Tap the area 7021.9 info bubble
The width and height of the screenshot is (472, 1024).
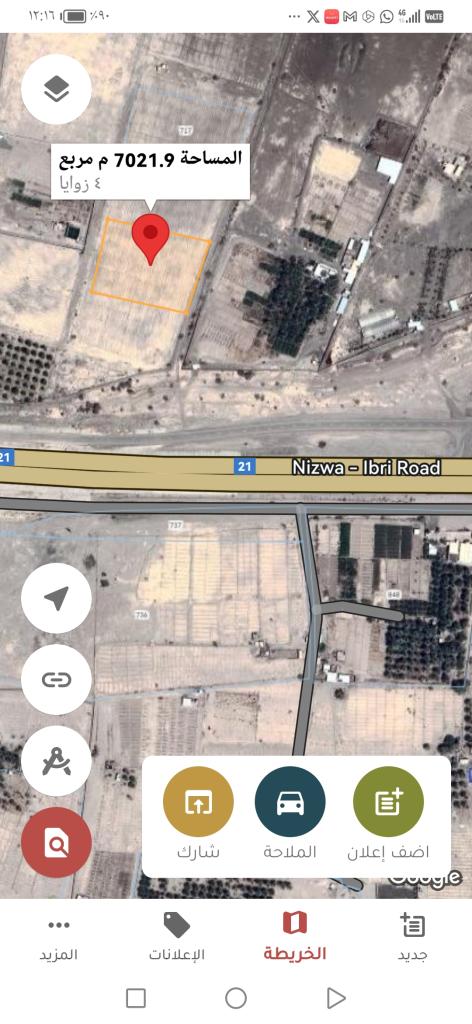pos(151,171)
